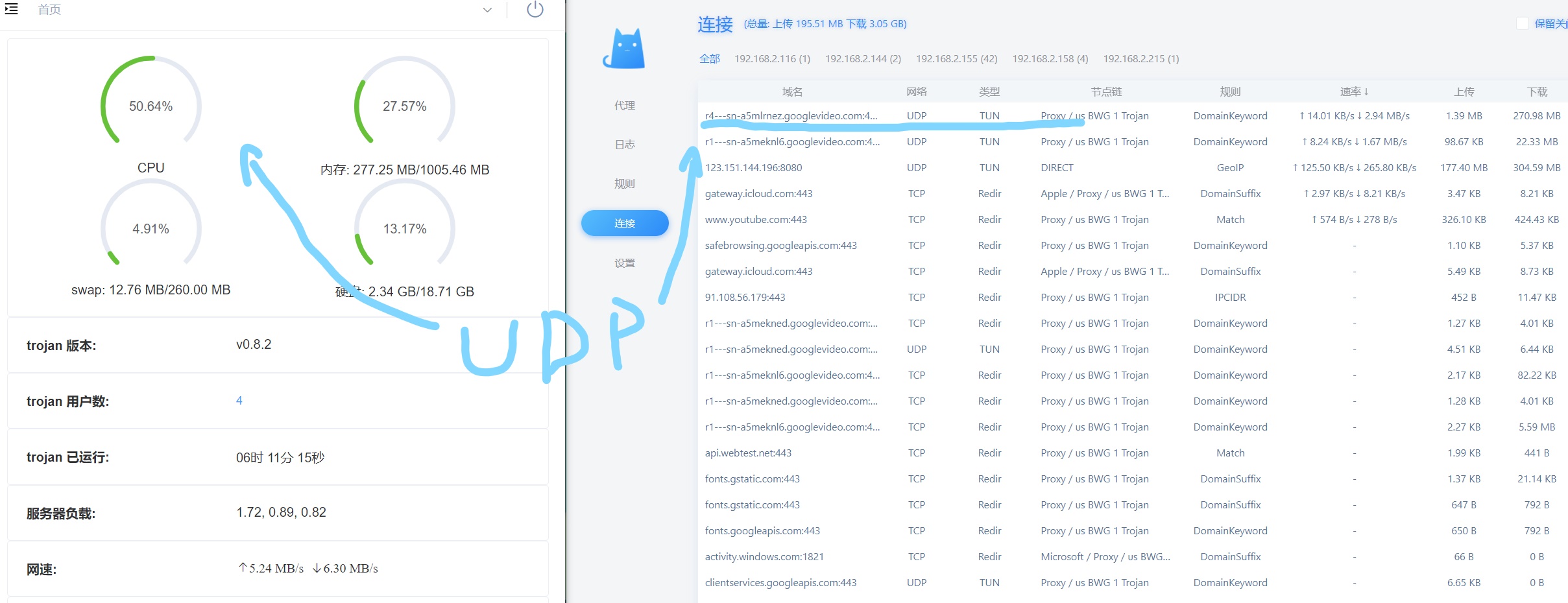Open the 规则 (Rules) sidebar page
This screenshot has width=1568, height=603.
[624, 183]
